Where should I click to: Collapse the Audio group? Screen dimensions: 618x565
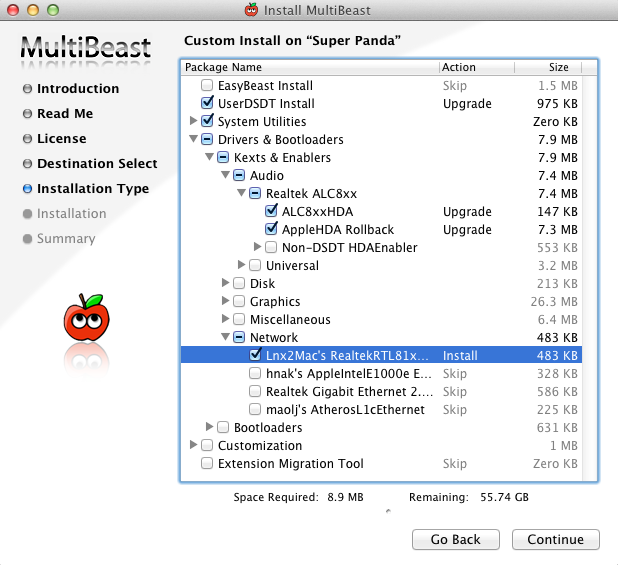click(225, 175)
